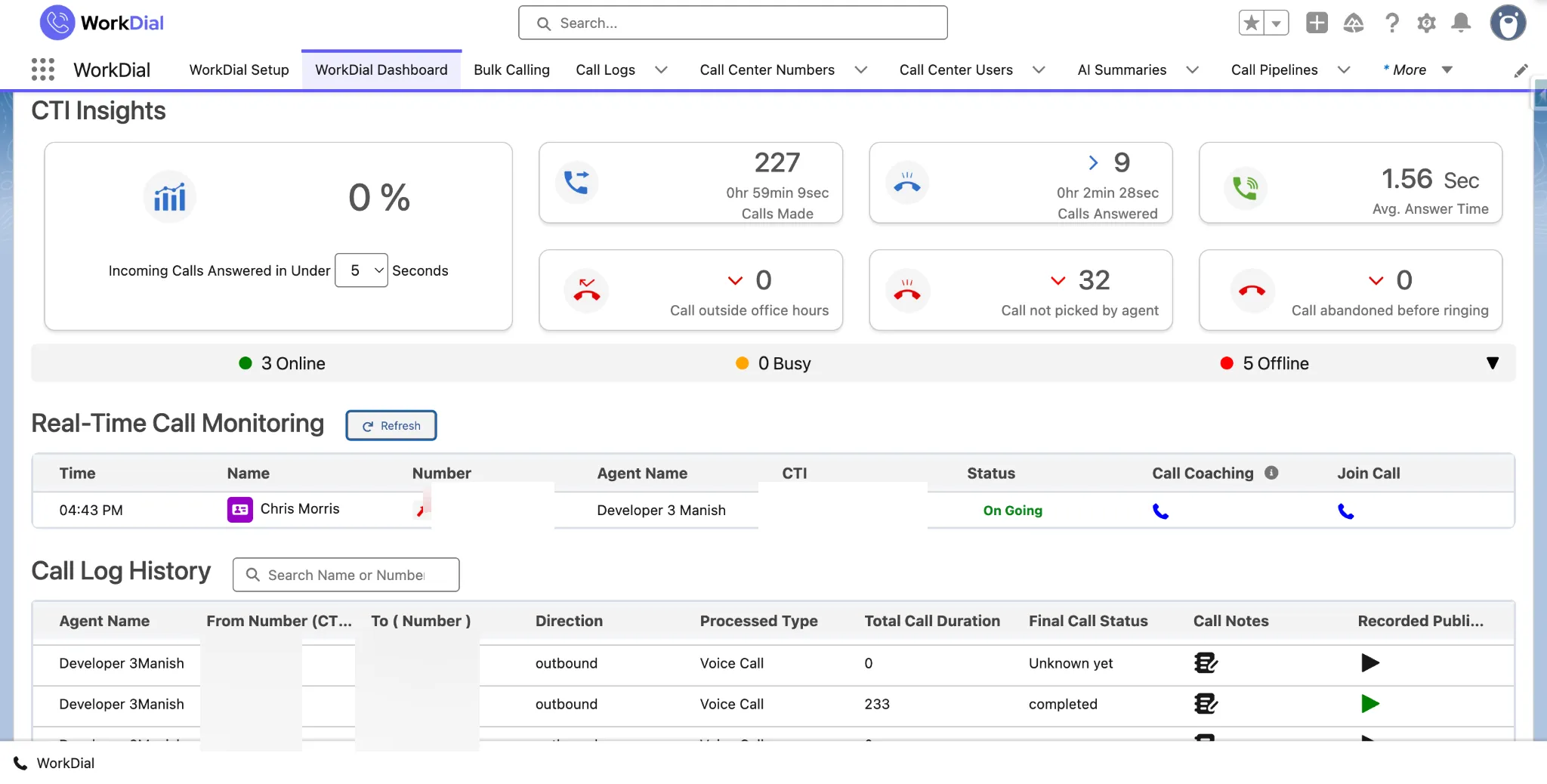Expand the Call Center Users dropdown chevron
The image size is (1547, 784).
(x=1039, y=69)
